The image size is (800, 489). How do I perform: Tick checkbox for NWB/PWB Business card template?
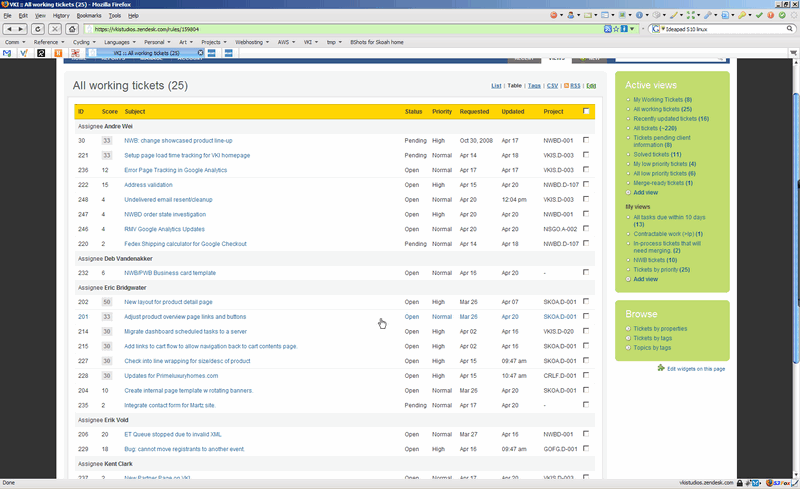(x=586, y=272)
